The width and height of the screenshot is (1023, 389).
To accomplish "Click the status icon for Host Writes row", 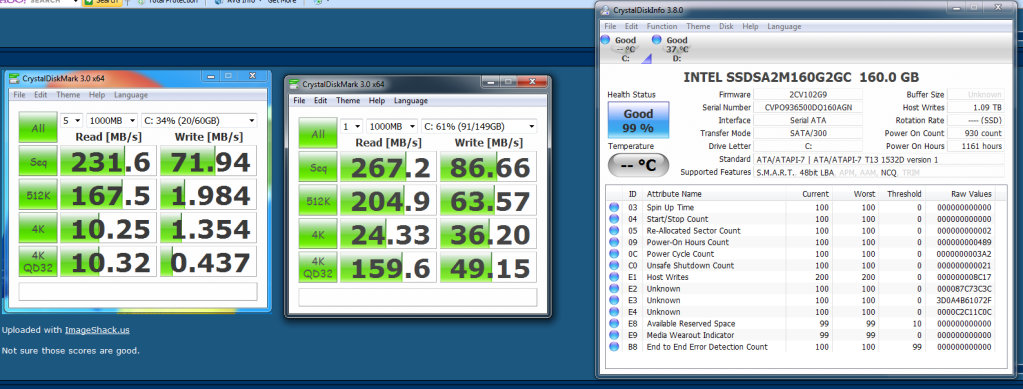I will coord(614,277).
